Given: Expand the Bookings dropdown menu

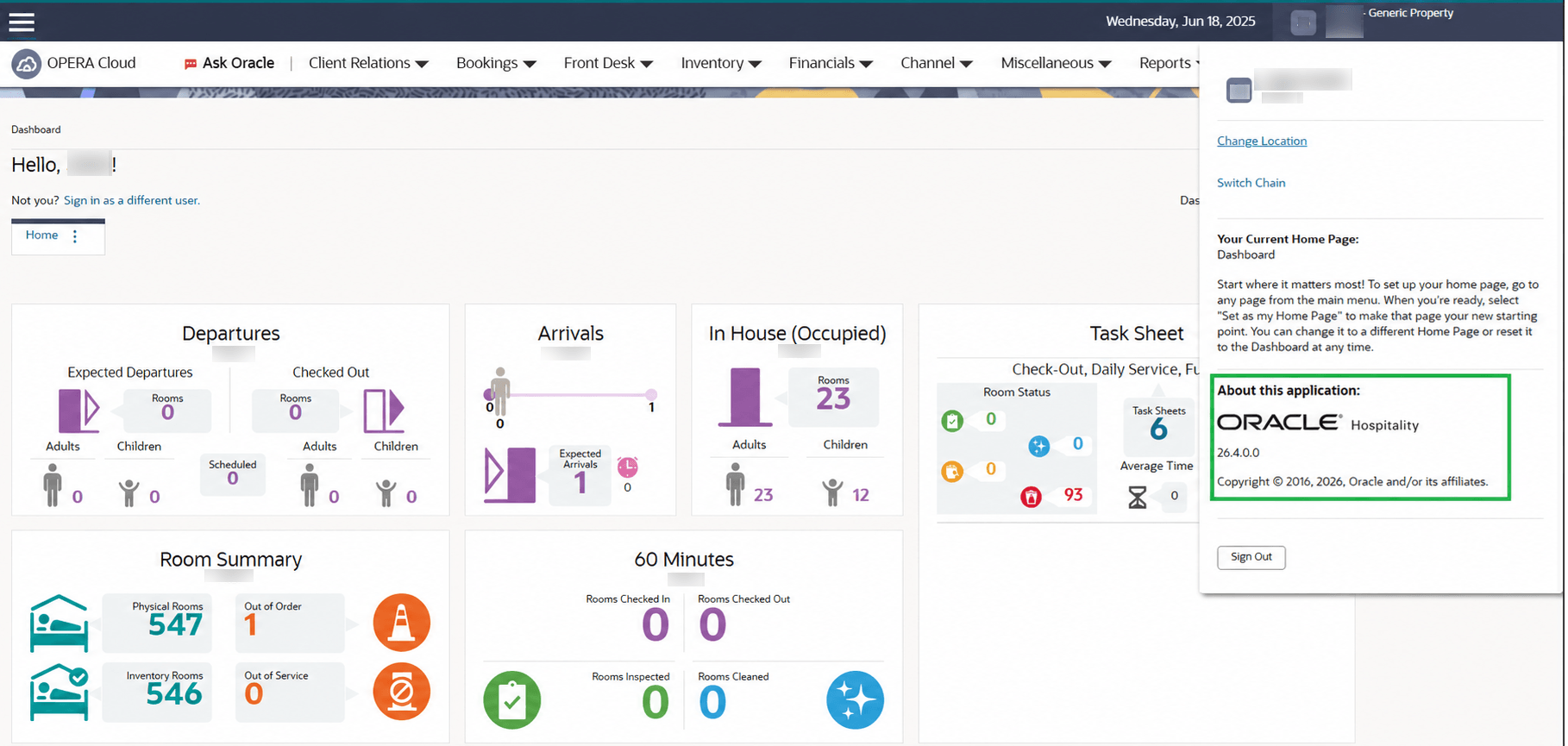Looking at the screenshot, I should (x=496, y=63).
